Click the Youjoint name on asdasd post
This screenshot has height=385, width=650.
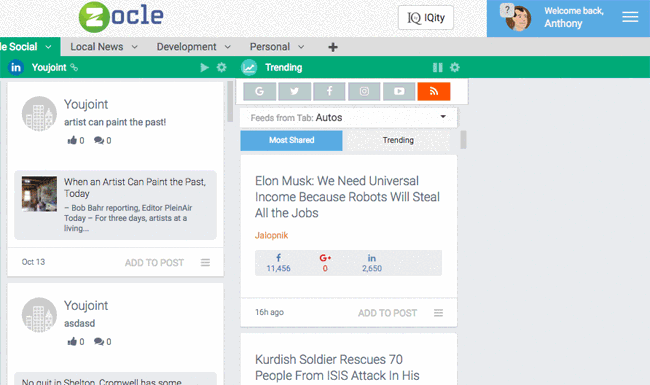coord(86,305)
